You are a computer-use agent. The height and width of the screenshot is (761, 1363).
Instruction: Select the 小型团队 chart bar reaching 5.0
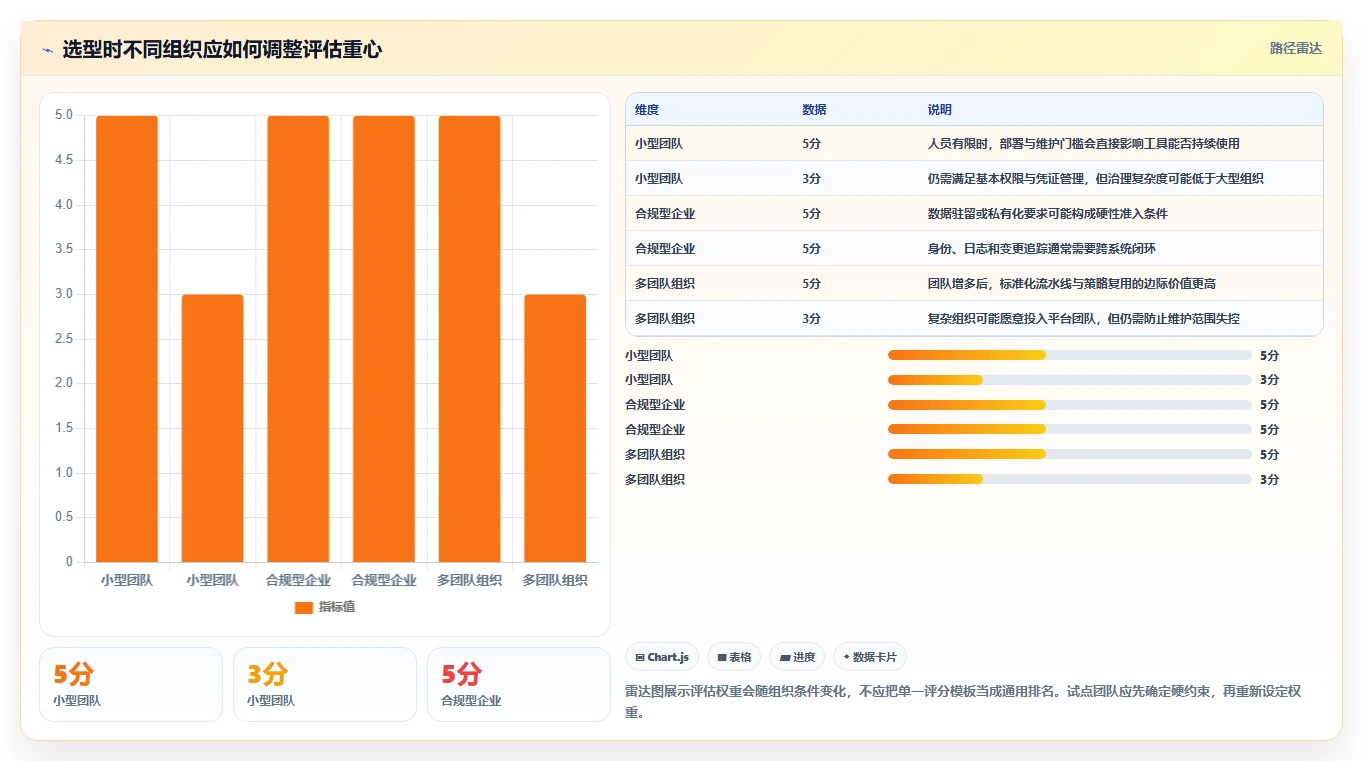(x=127, y=339)
